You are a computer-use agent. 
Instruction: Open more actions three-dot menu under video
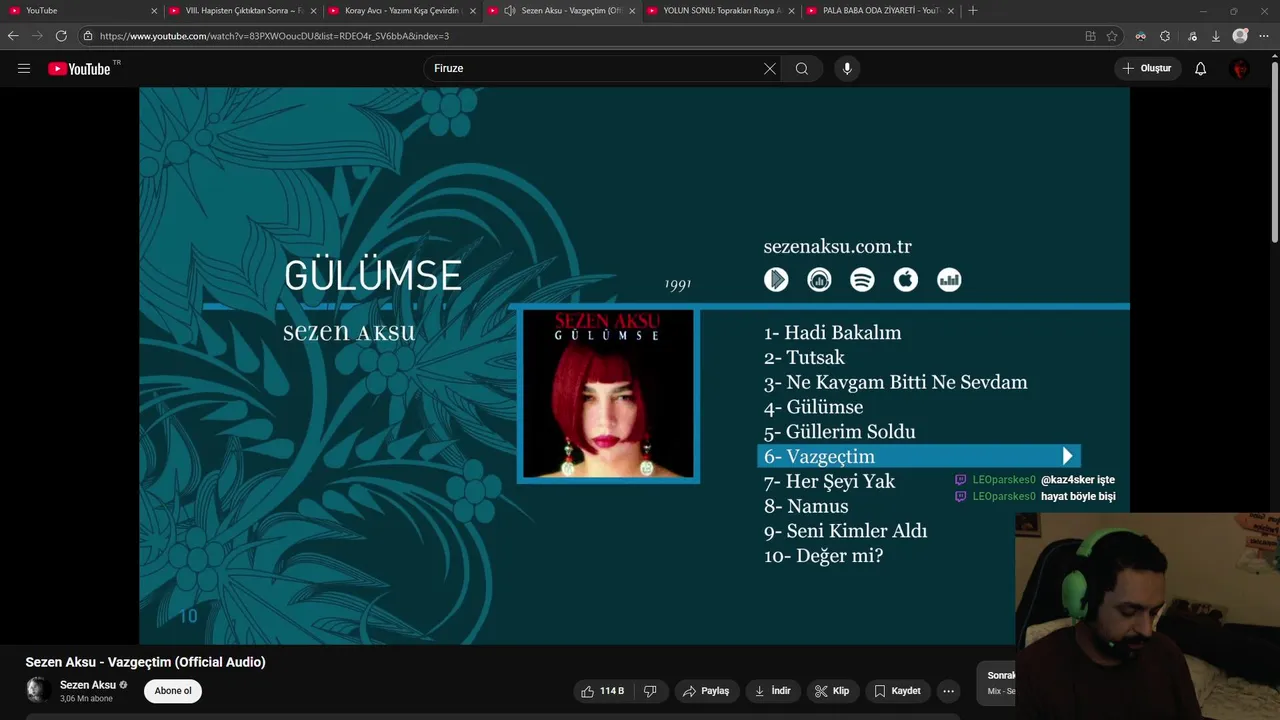pyautogui.click(x=948, y=691)
